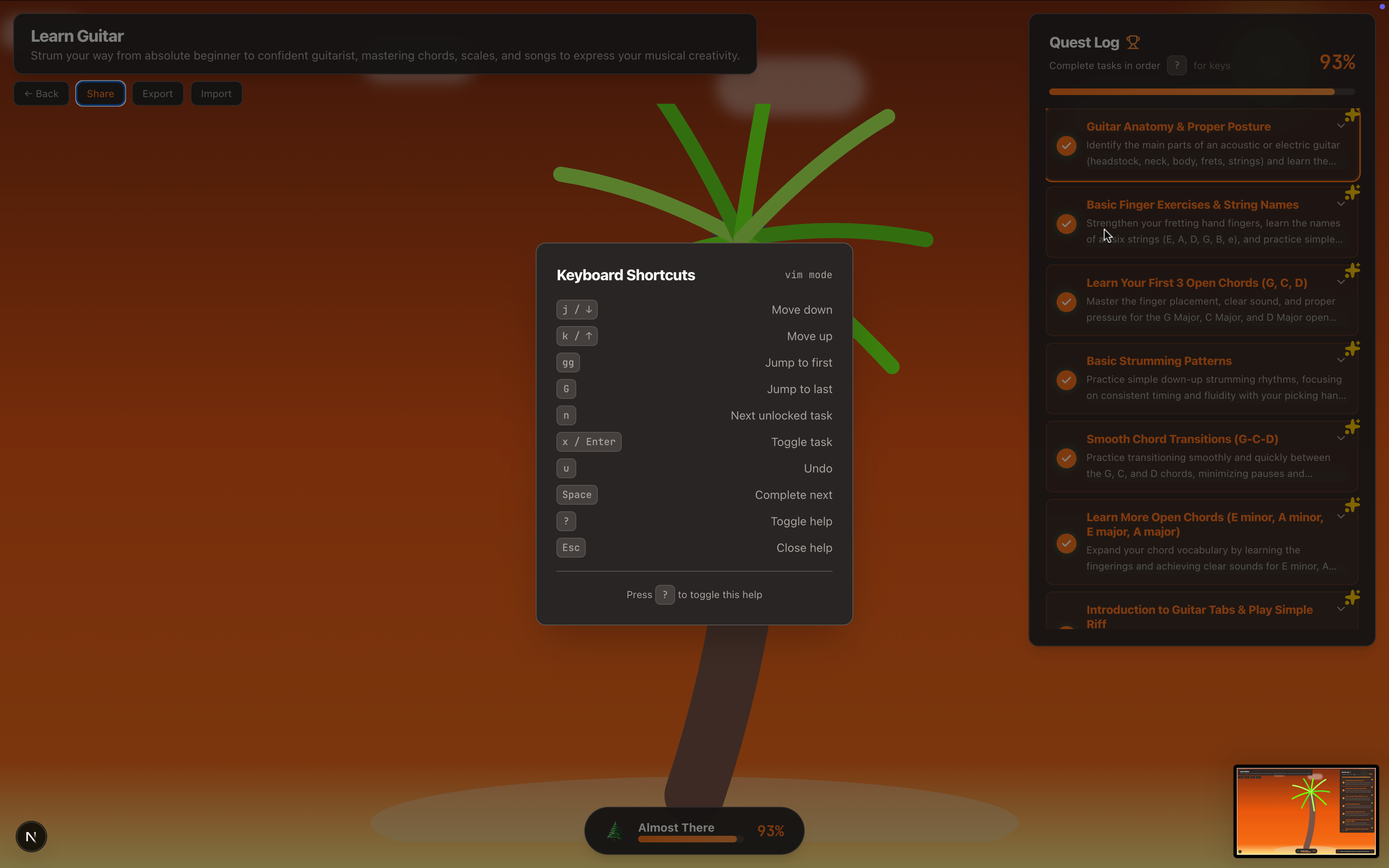The height and width of the screenshot is (868, 1389).
Task: Click the pine tree icon beside Almost There
Action: pos(615,830)
